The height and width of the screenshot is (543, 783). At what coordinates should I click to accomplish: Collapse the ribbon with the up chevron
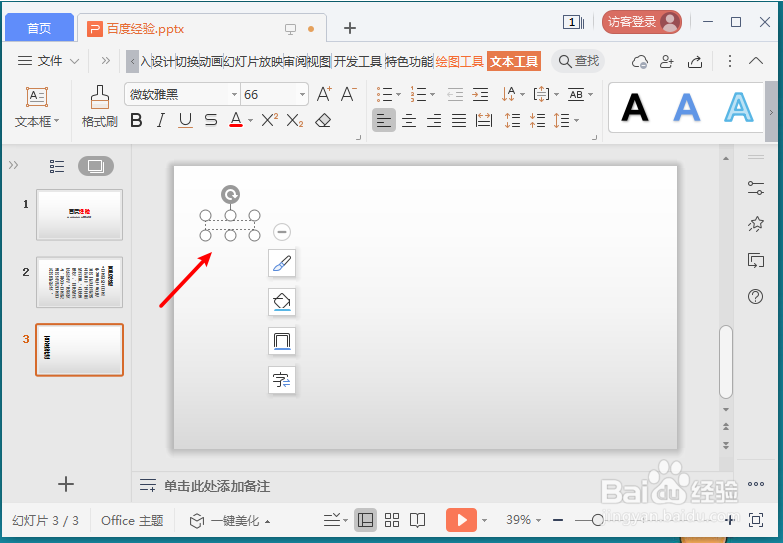756,61
